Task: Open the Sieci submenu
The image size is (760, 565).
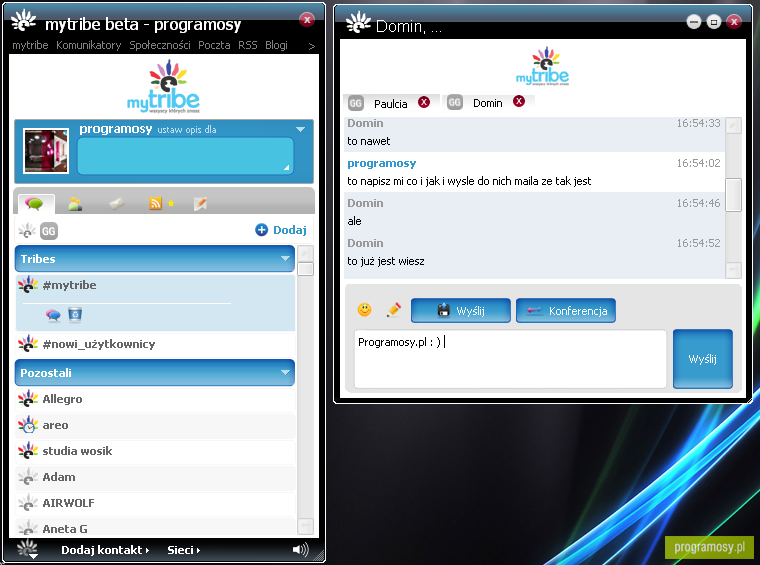Action: pyautogui.click(x=184, y=550)
